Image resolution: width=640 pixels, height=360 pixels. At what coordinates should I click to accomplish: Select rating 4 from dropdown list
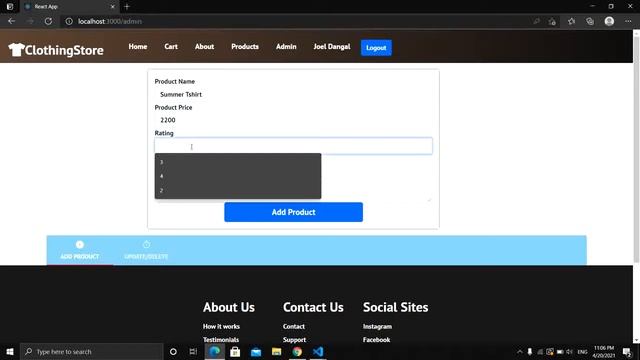click(238, 176)
